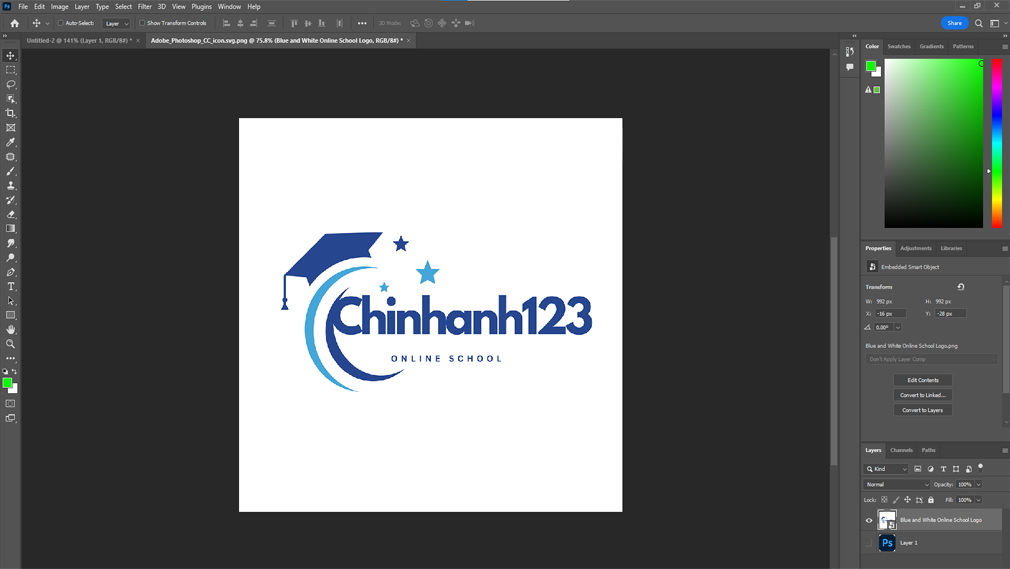Select the Brush tool
This screenshot has height=569, width=1010.
(10, 171)
